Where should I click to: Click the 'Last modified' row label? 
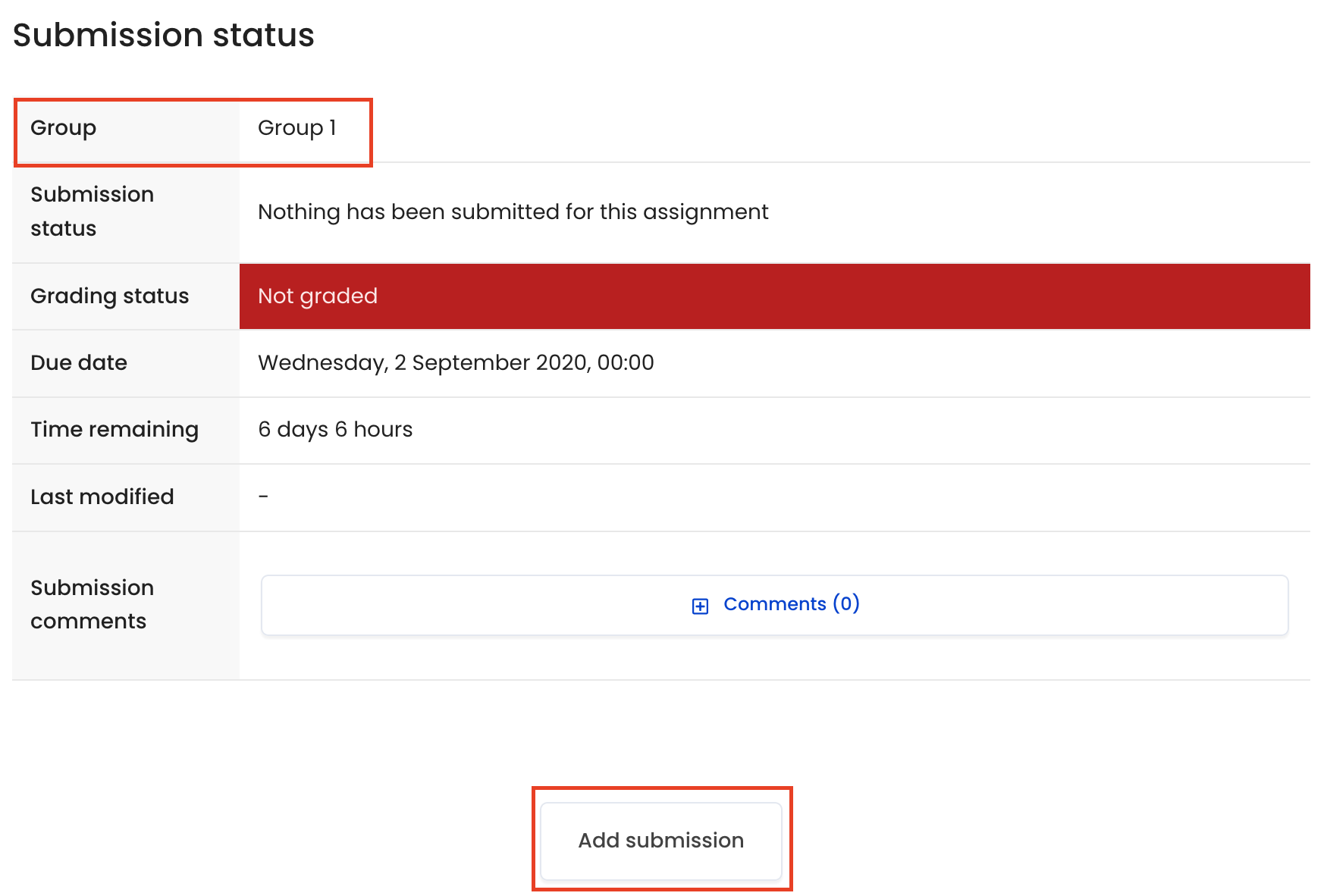click(102, 497)
